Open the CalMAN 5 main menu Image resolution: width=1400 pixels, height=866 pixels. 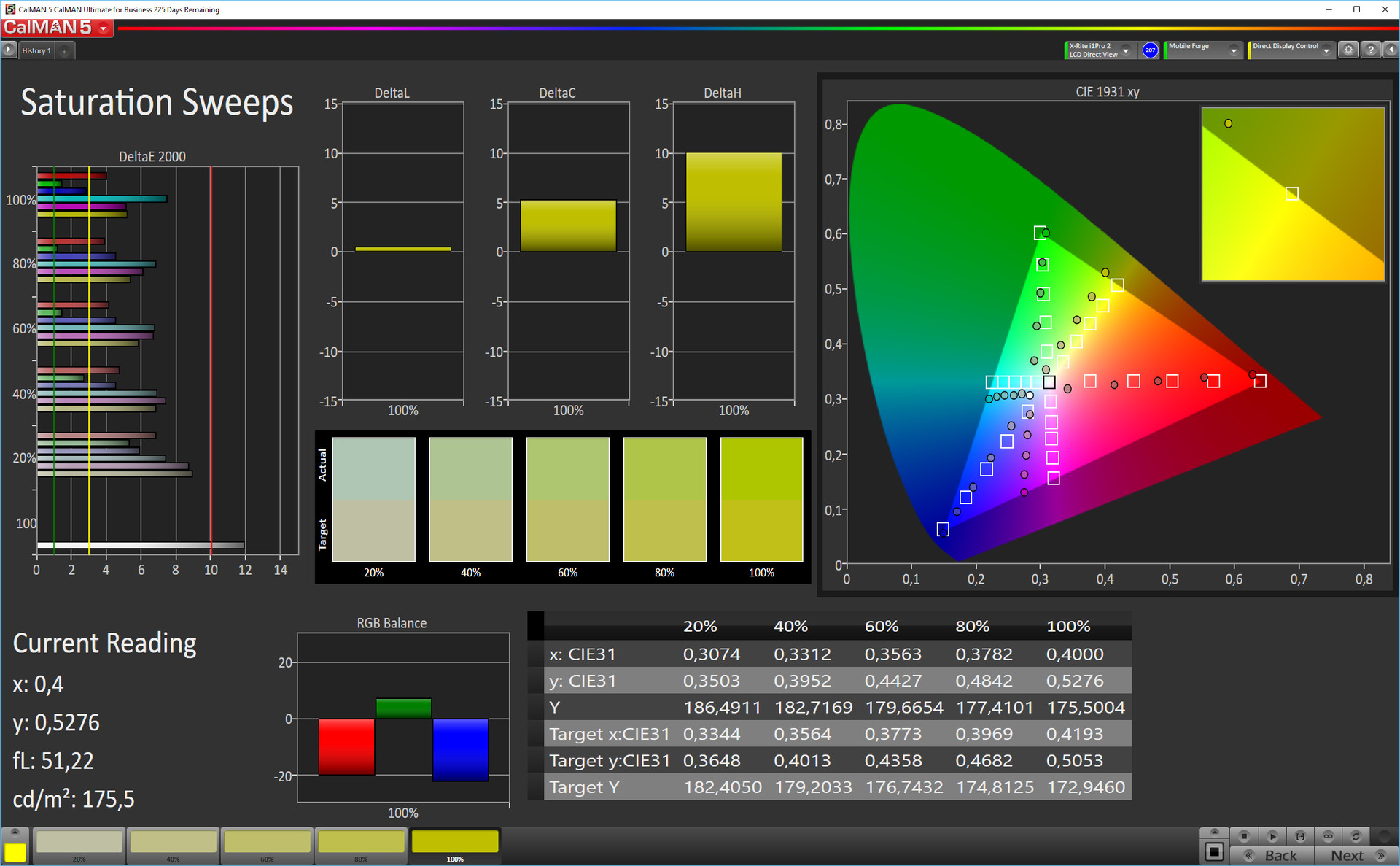pyautogui.click(x=104, y=28)
